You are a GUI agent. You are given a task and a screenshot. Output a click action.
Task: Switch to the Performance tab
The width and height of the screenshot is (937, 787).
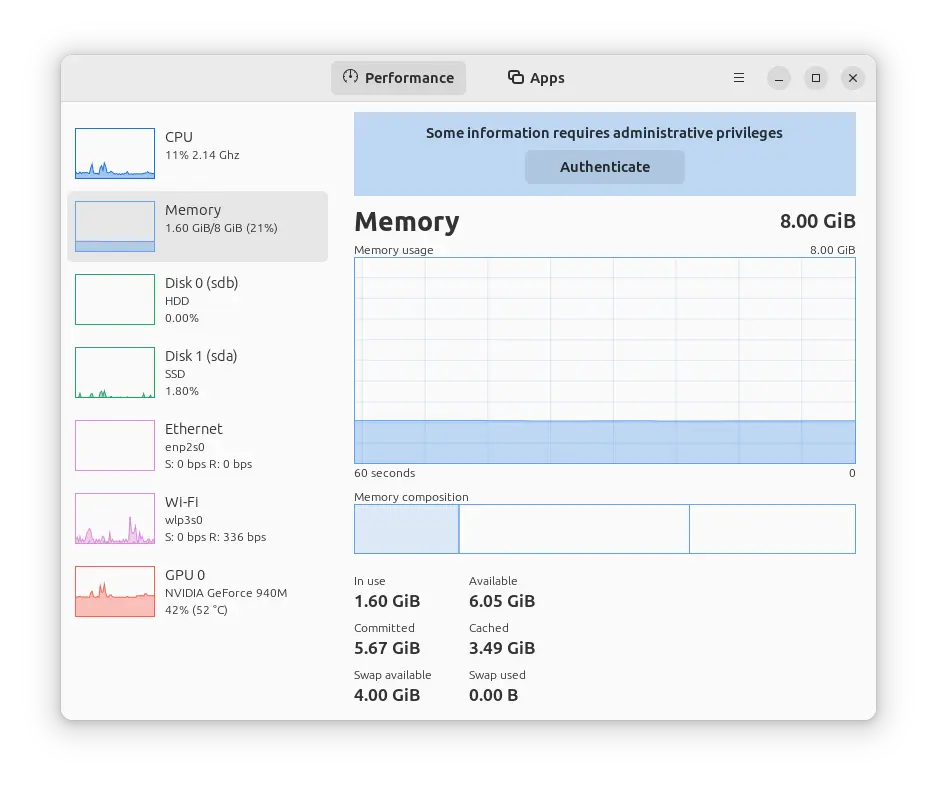(x=398, y=78)
